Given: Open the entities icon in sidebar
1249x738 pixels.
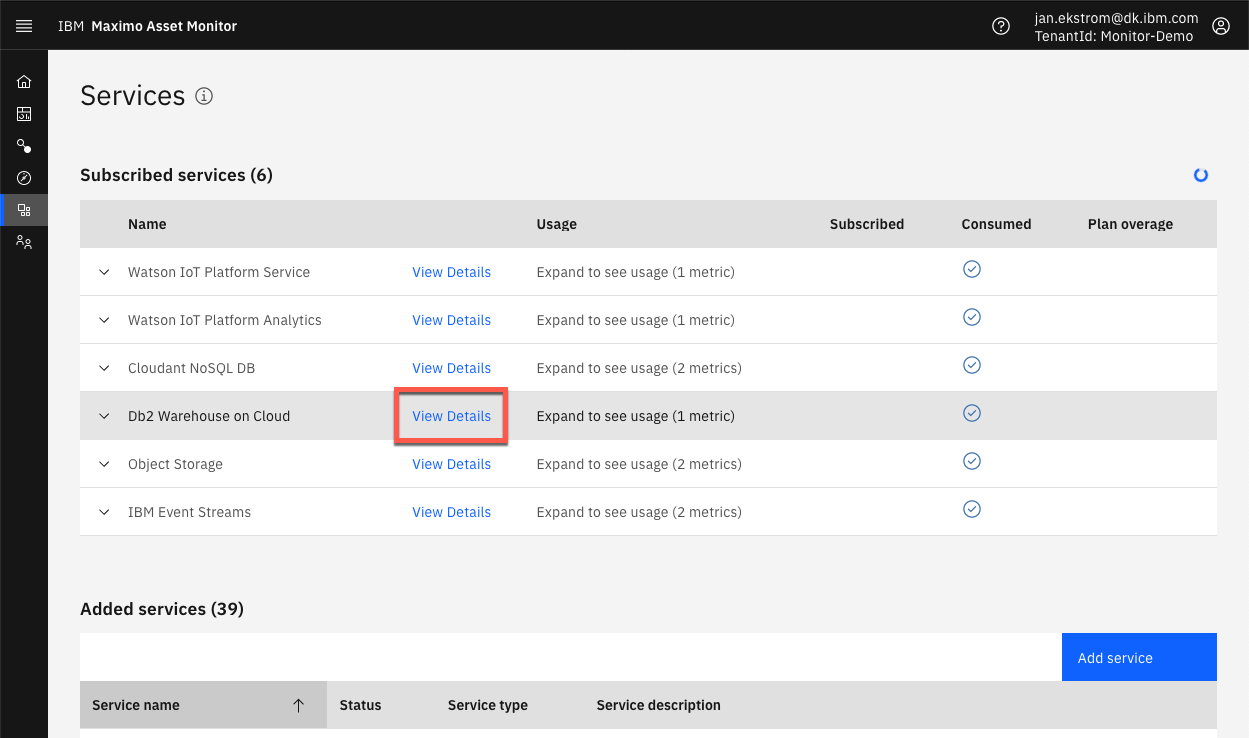Looking at the screenshot, I should (x=24, y=146).
